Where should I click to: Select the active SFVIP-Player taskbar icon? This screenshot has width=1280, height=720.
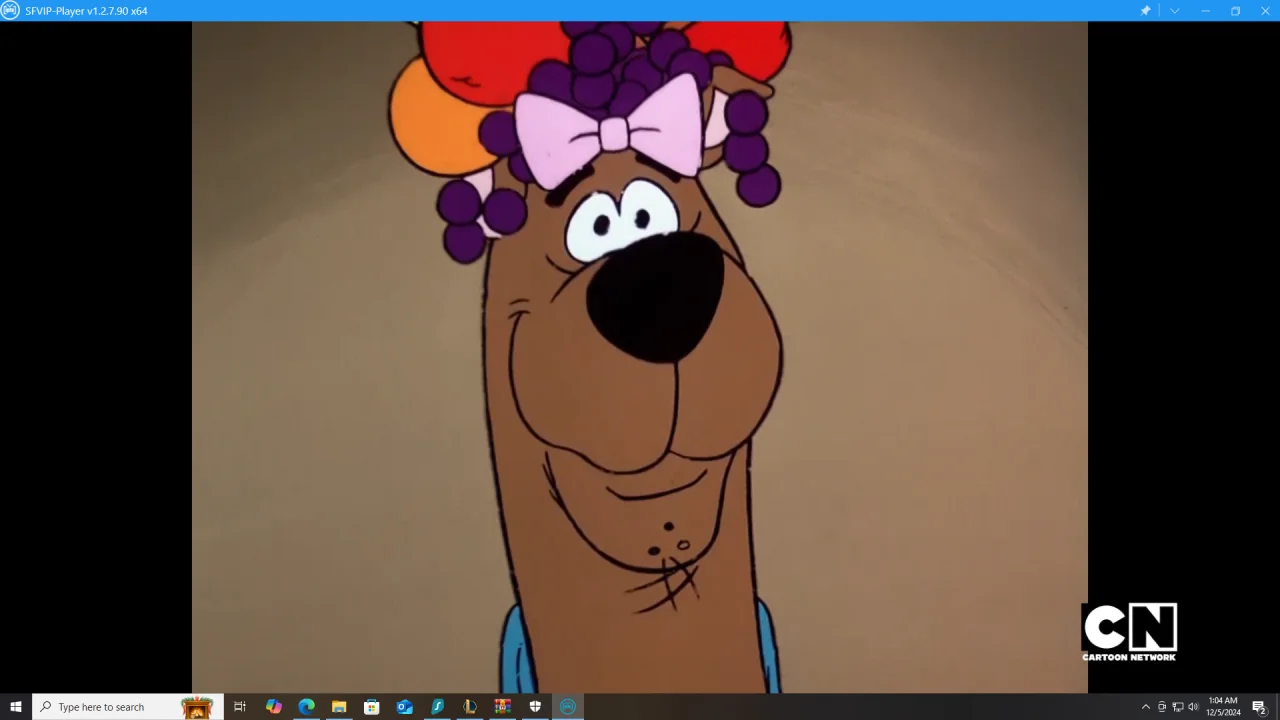[568, 707]
